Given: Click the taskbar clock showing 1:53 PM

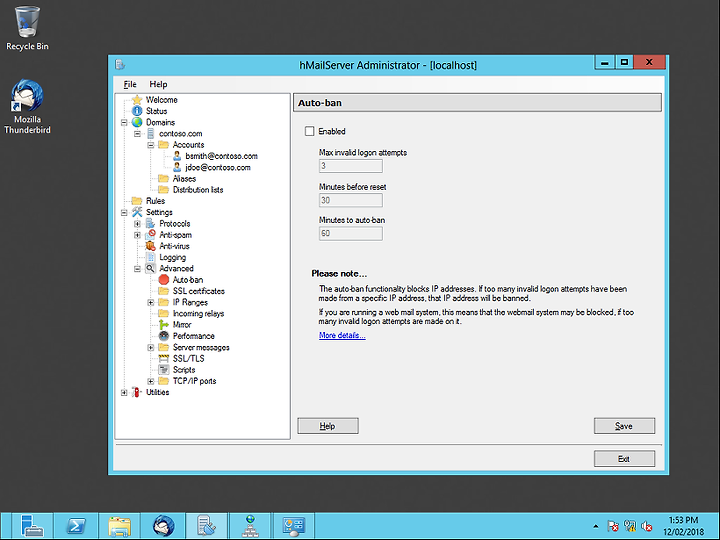Looking at the screenshot, I should pyautogui.click(x=683, y=526).
